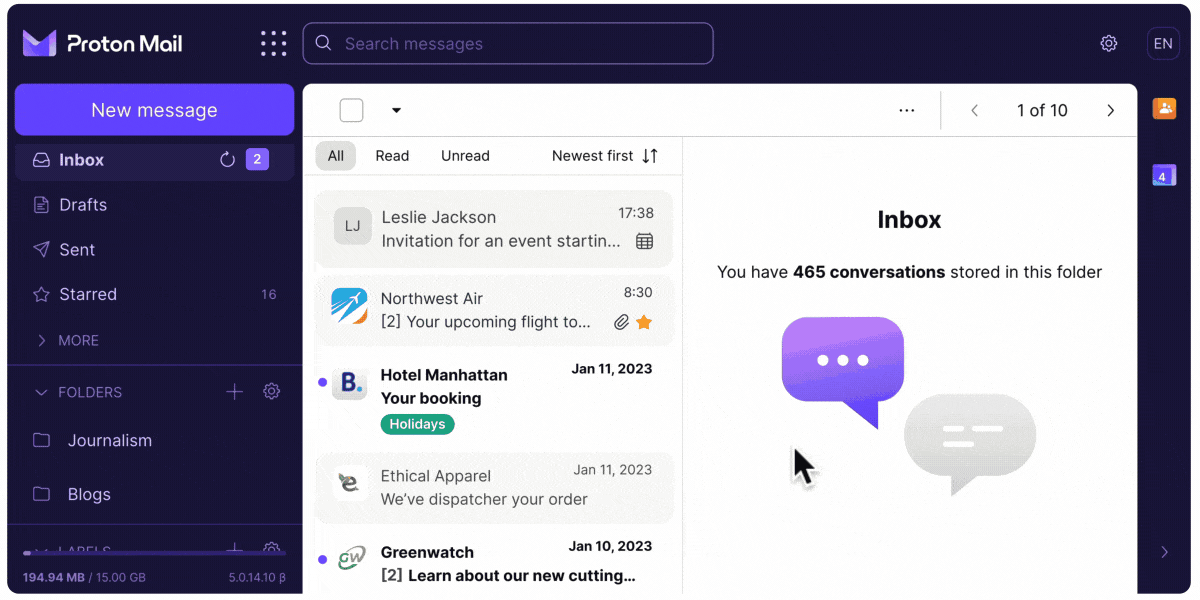1200x600 pixels.
Task: Click the LJ sender avatar
Action: click(352, 227)
